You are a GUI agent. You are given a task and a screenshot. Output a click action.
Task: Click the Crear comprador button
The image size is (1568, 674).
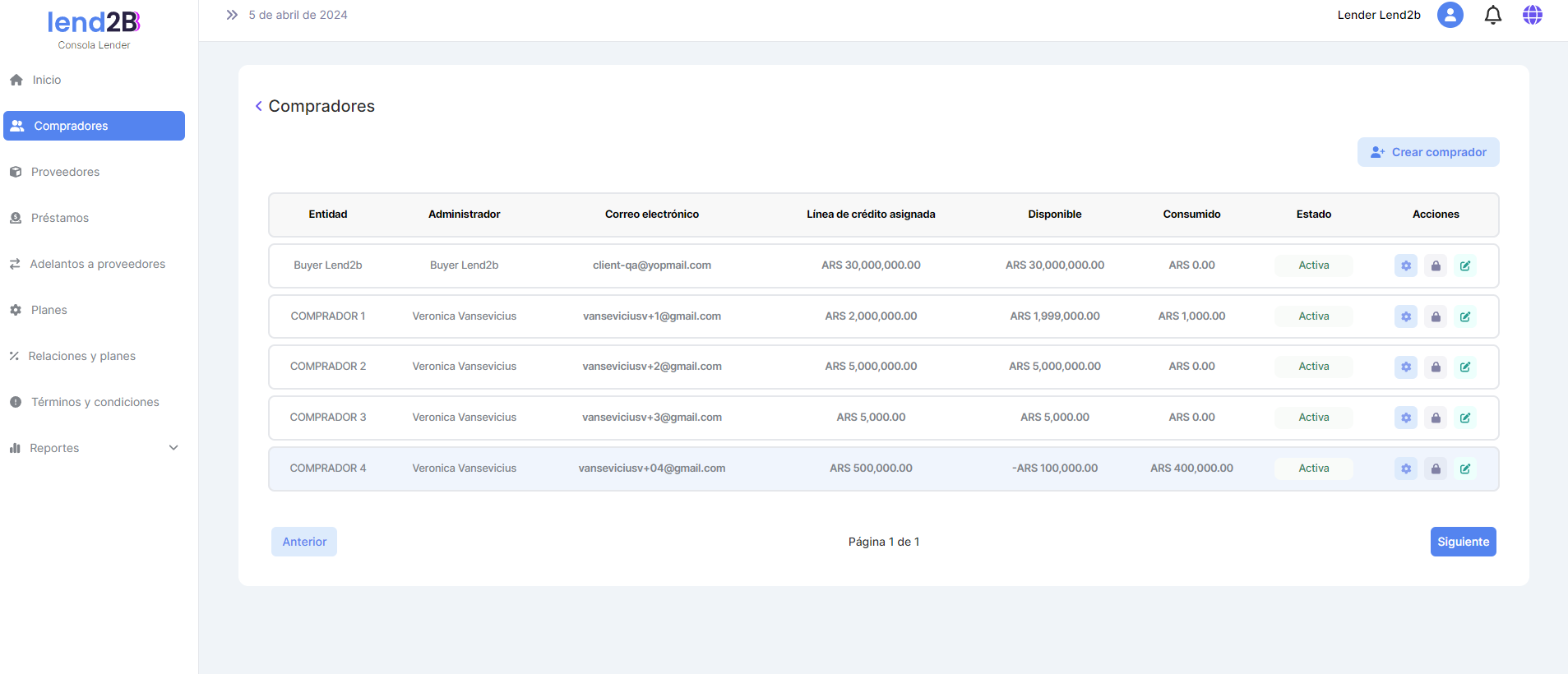(x=1427, y=152)
